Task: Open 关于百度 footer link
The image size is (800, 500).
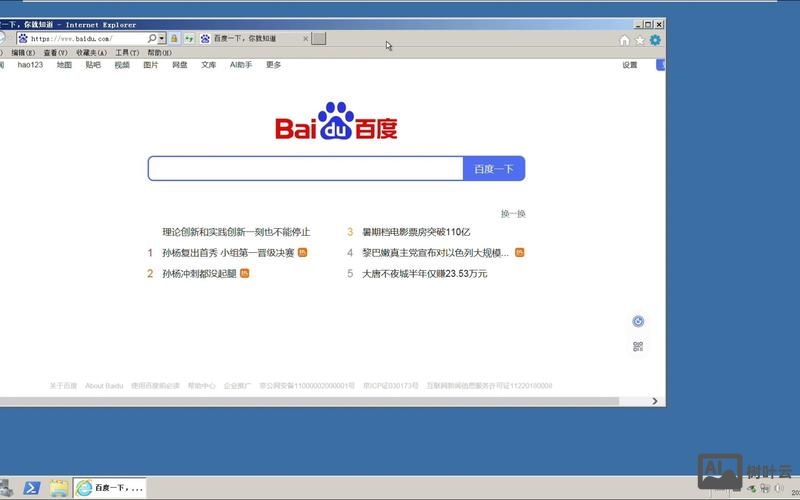Action: pos(63,386)
